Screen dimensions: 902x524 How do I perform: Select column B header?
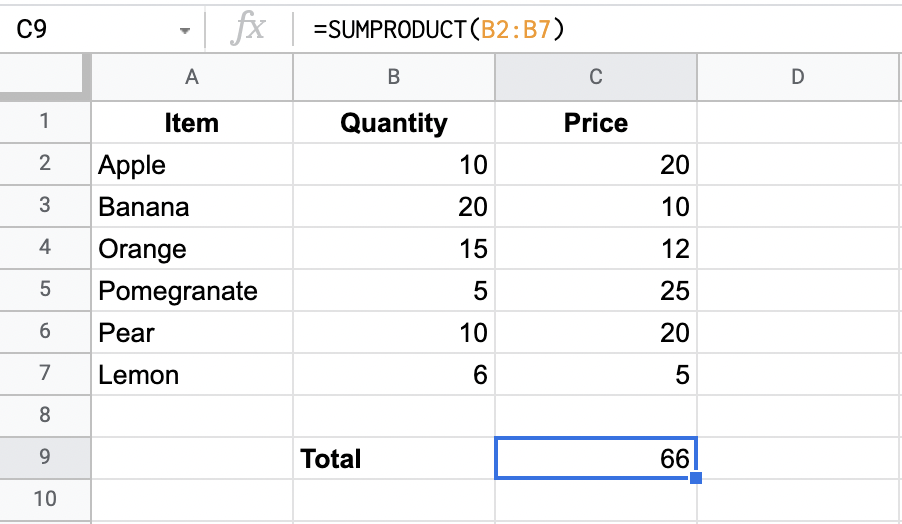(394, 77)
